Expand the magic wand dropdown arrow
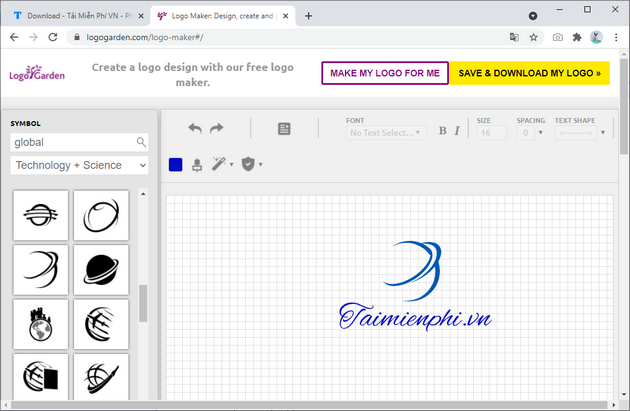The width and height of the screenshot is (630, 411). coord(231,164)
